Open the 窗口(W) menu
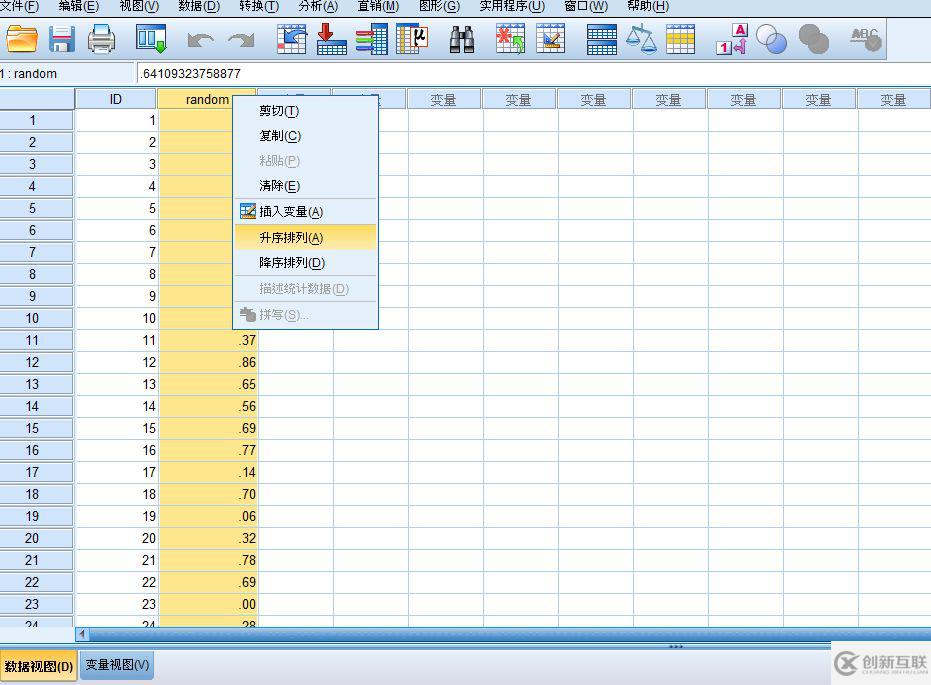The width and height of the screenshot is (931, 685). click(x=586, y=7)
